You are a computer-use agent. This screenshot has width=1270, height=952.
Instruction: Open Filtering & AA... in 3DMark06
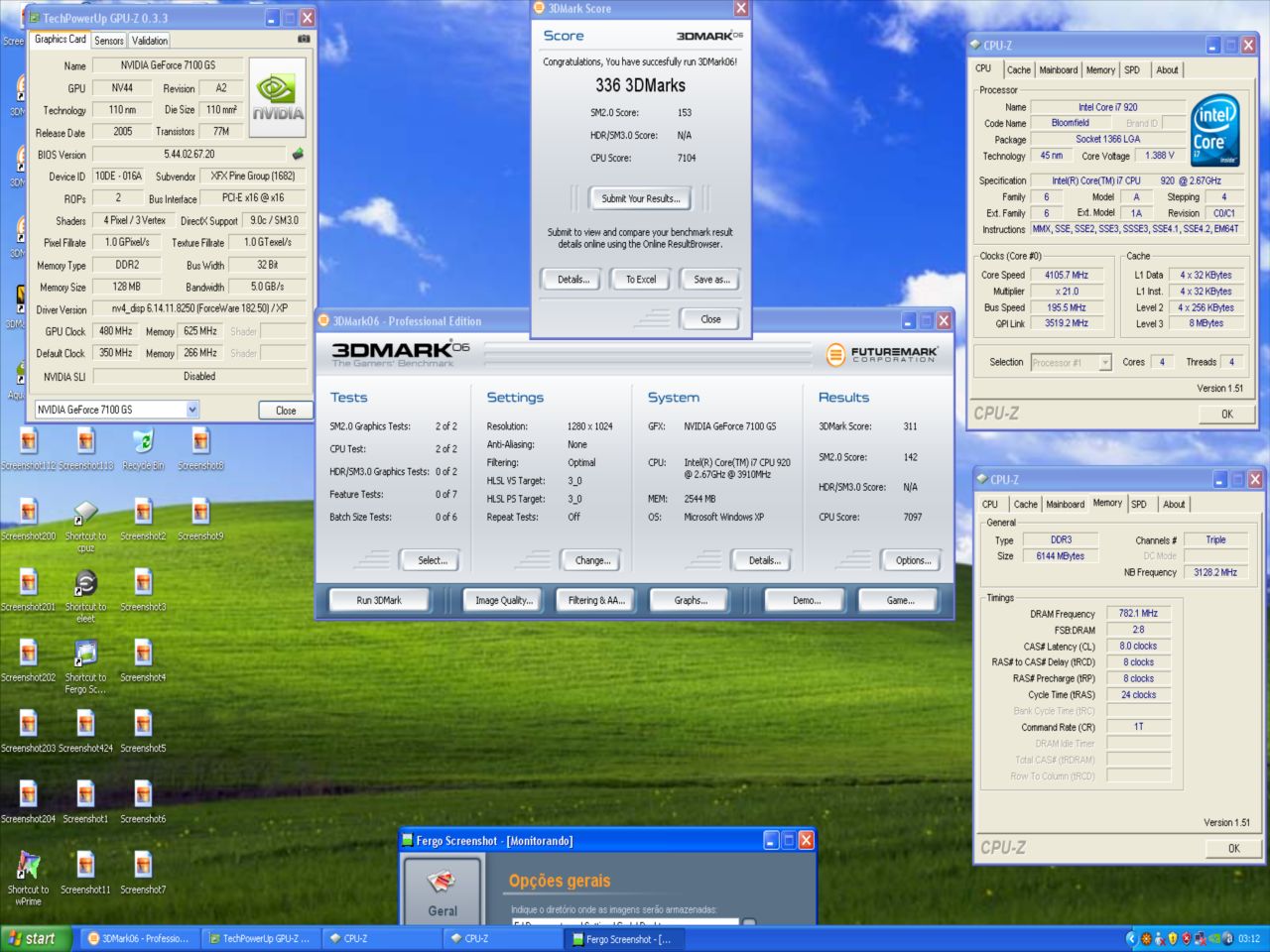point(596,601)
